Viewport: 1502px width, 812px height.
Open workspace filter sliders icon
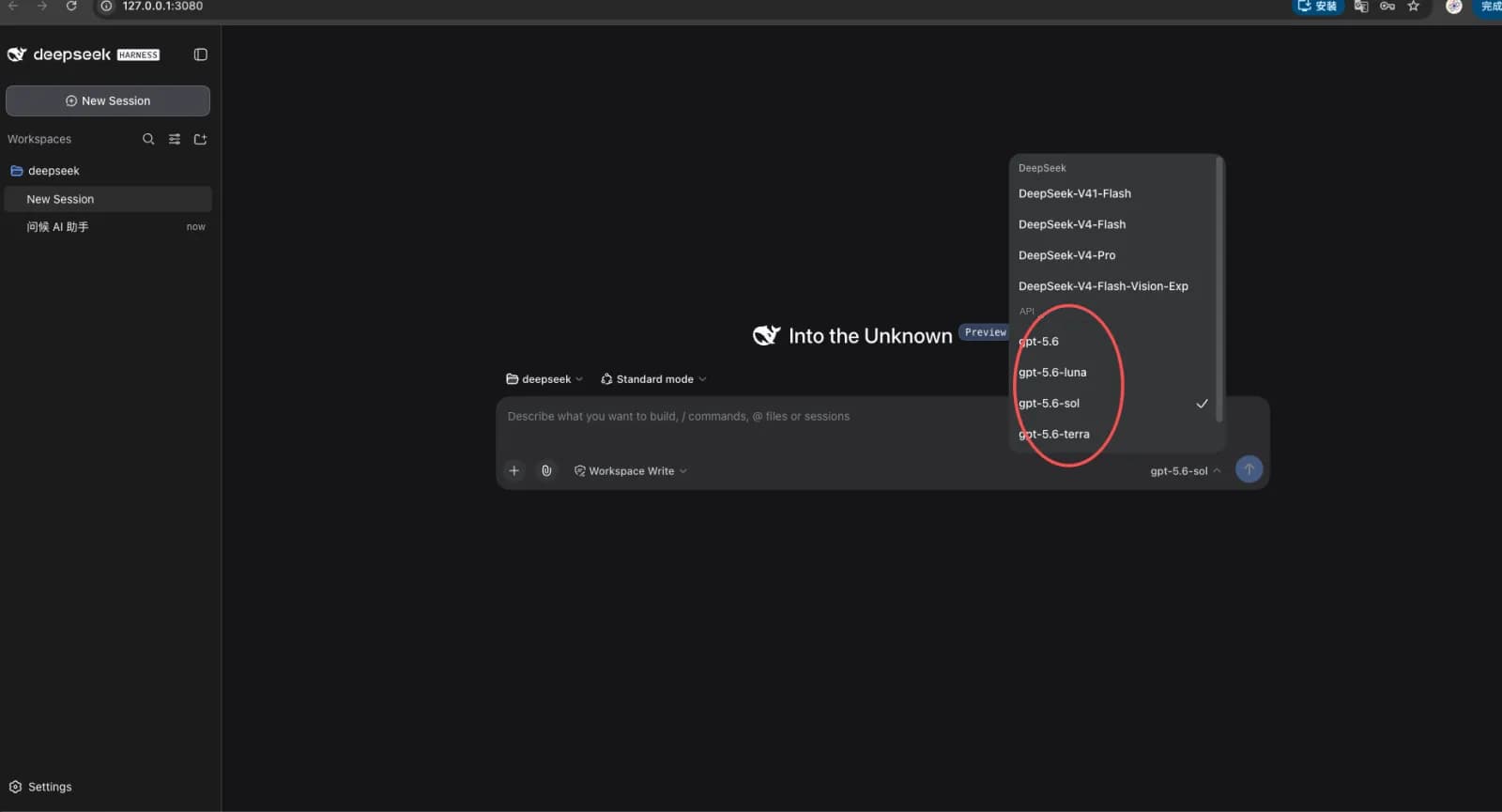pyautogui.click(x=175, y=139)
